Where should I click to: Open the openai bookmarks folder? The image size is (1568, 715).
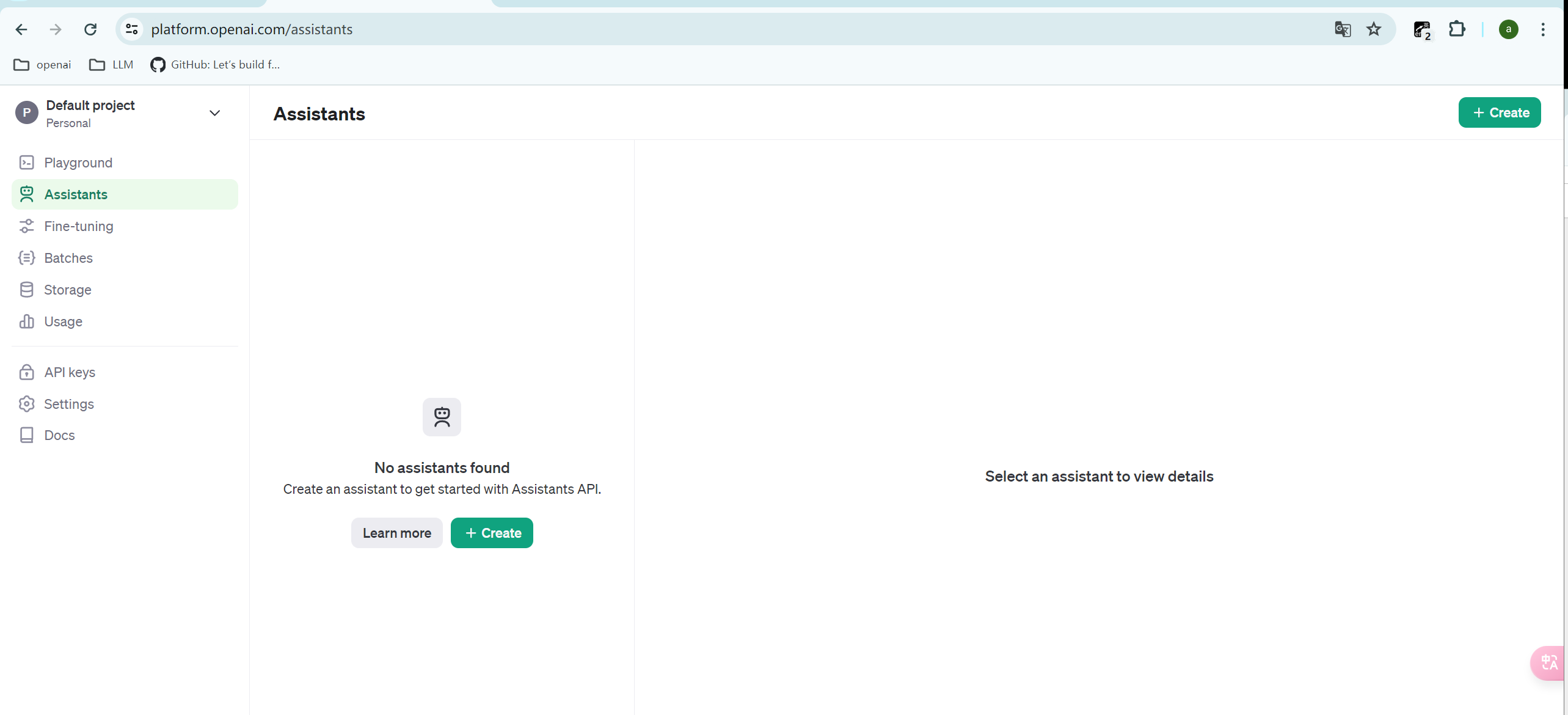click(x=42, y=65)
